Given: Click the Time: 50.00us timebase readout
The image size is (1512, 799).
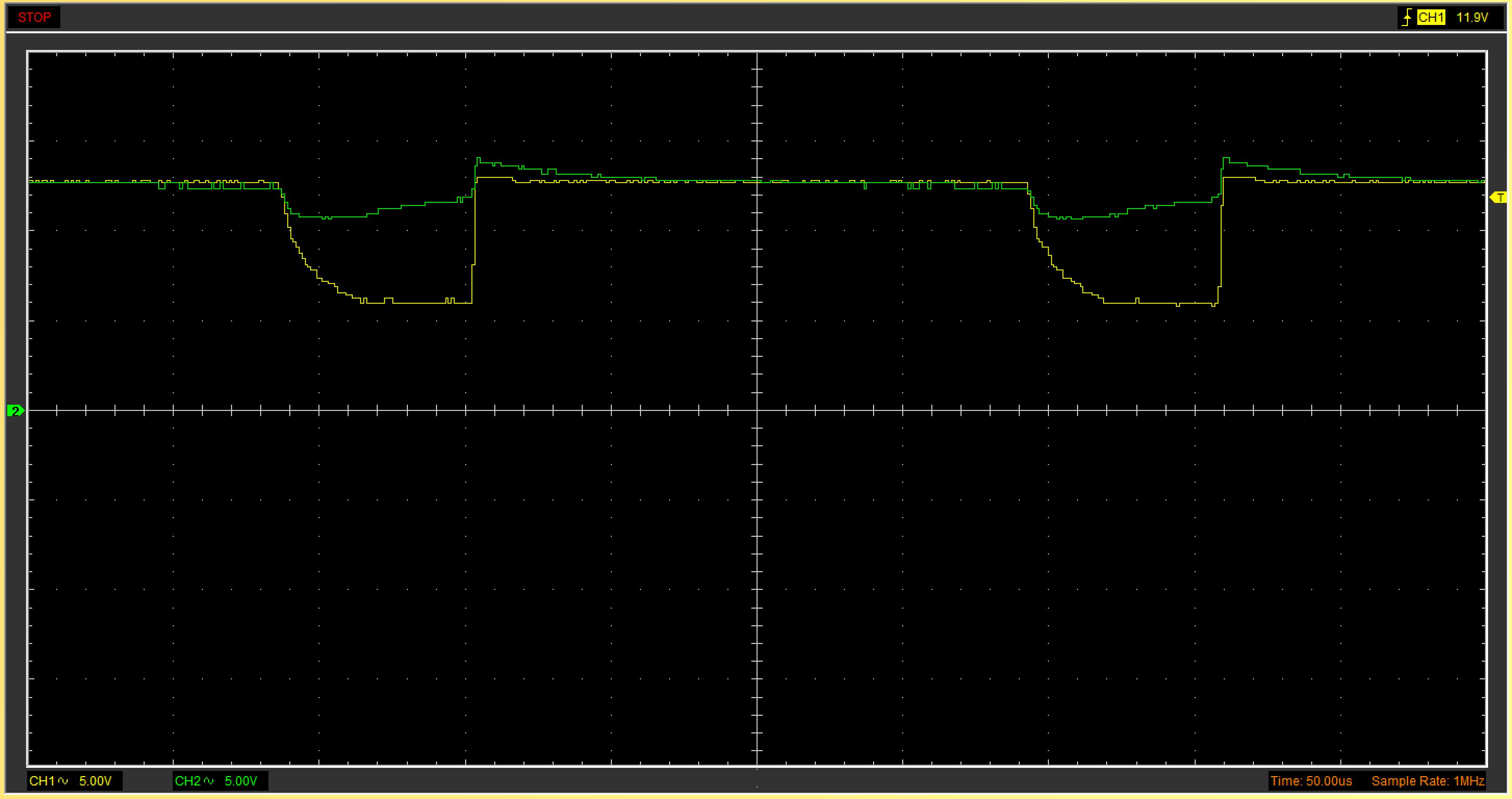Looking at the screenshot, I should click(1311, 781).
